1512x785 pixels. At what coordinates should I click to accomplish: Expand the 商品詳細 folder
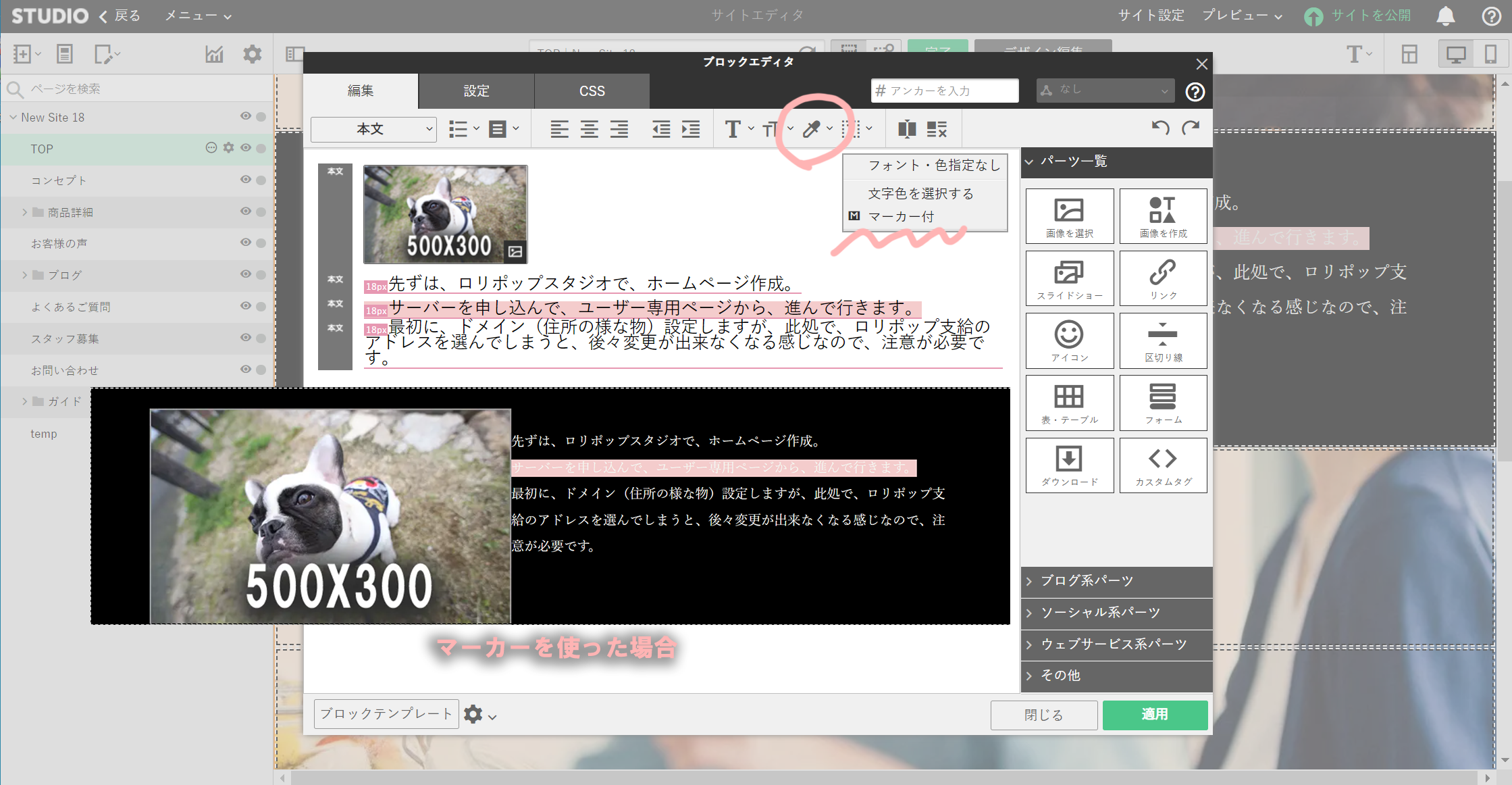[24, 212]
